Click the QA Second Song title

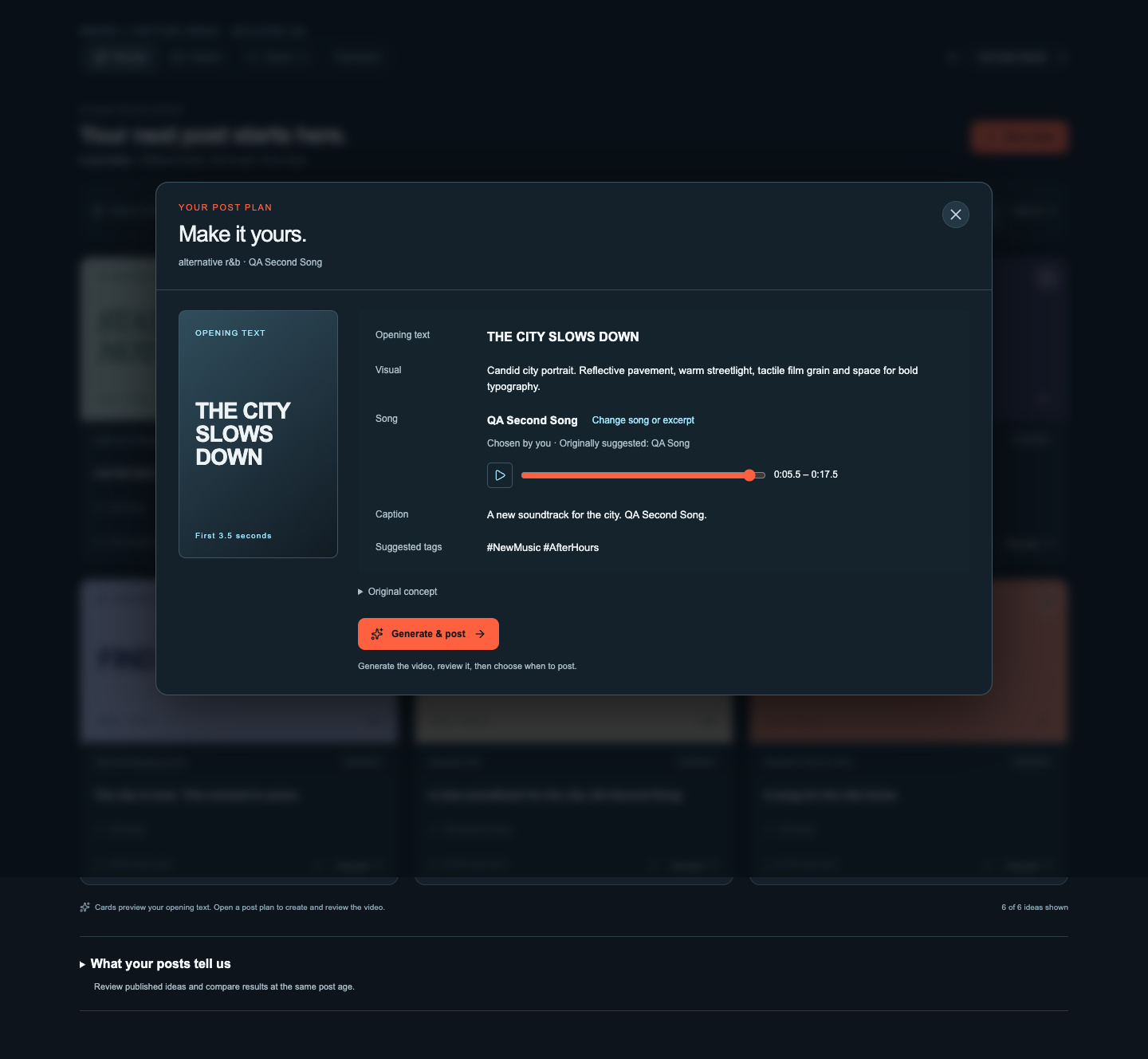(533, 420)
